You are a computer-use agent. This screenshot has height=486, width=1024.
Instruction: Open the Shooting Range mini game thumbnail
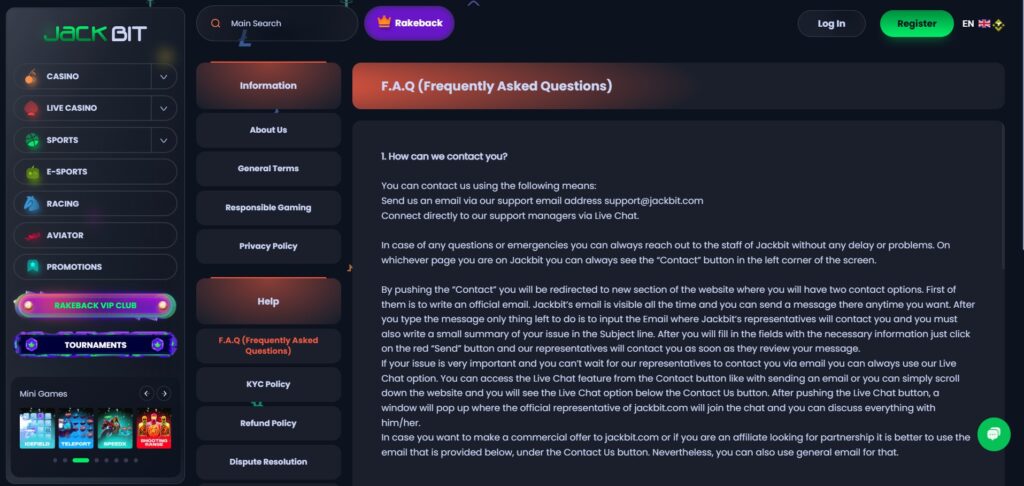(x=154, y=428)
